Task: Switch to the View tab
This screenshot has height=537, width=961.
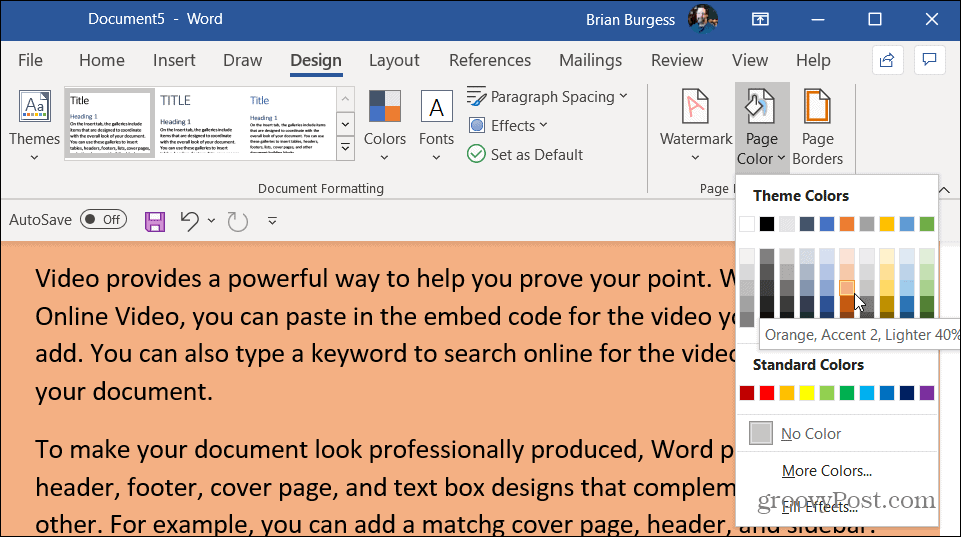Action: click(x=750, y=60)
